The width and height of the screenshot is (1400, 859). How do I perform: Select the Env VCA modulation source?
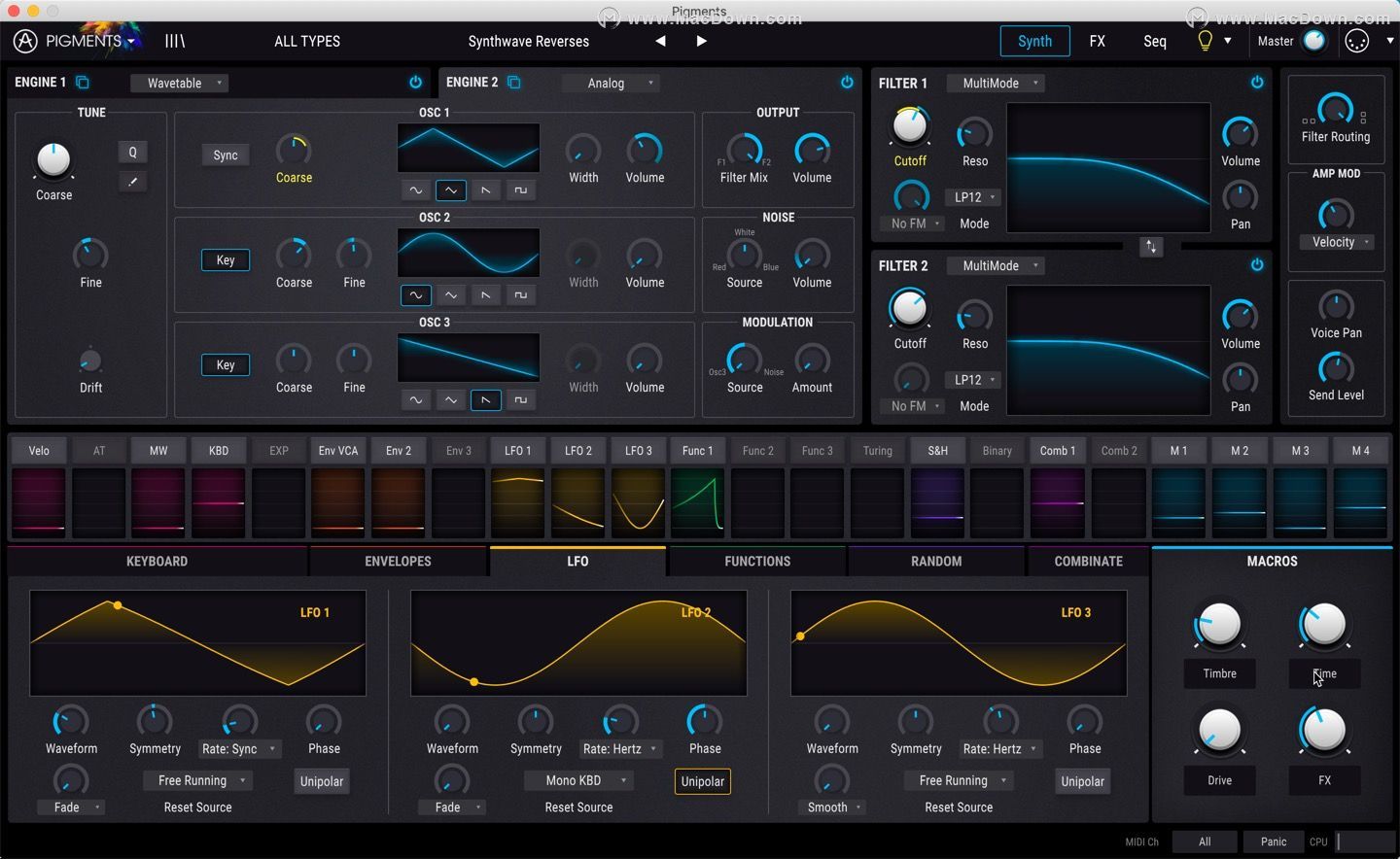pos(338,450)
